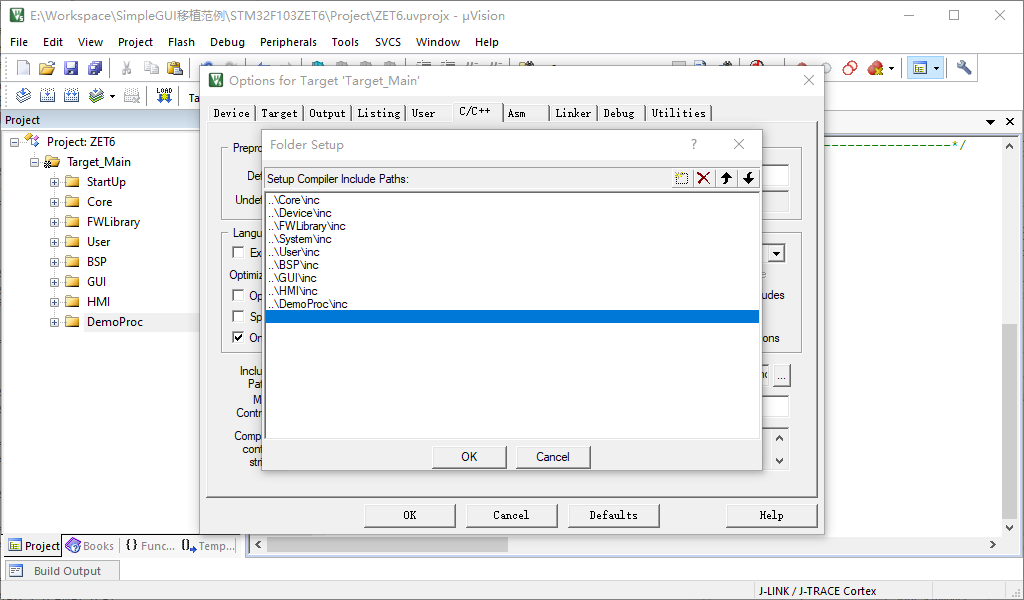Toggle the checkbox beside 'Ex' in Language group
Image resolution: width=1024 pixels, height=600 pixels.
pyautogui.click(x=238, y=253)
